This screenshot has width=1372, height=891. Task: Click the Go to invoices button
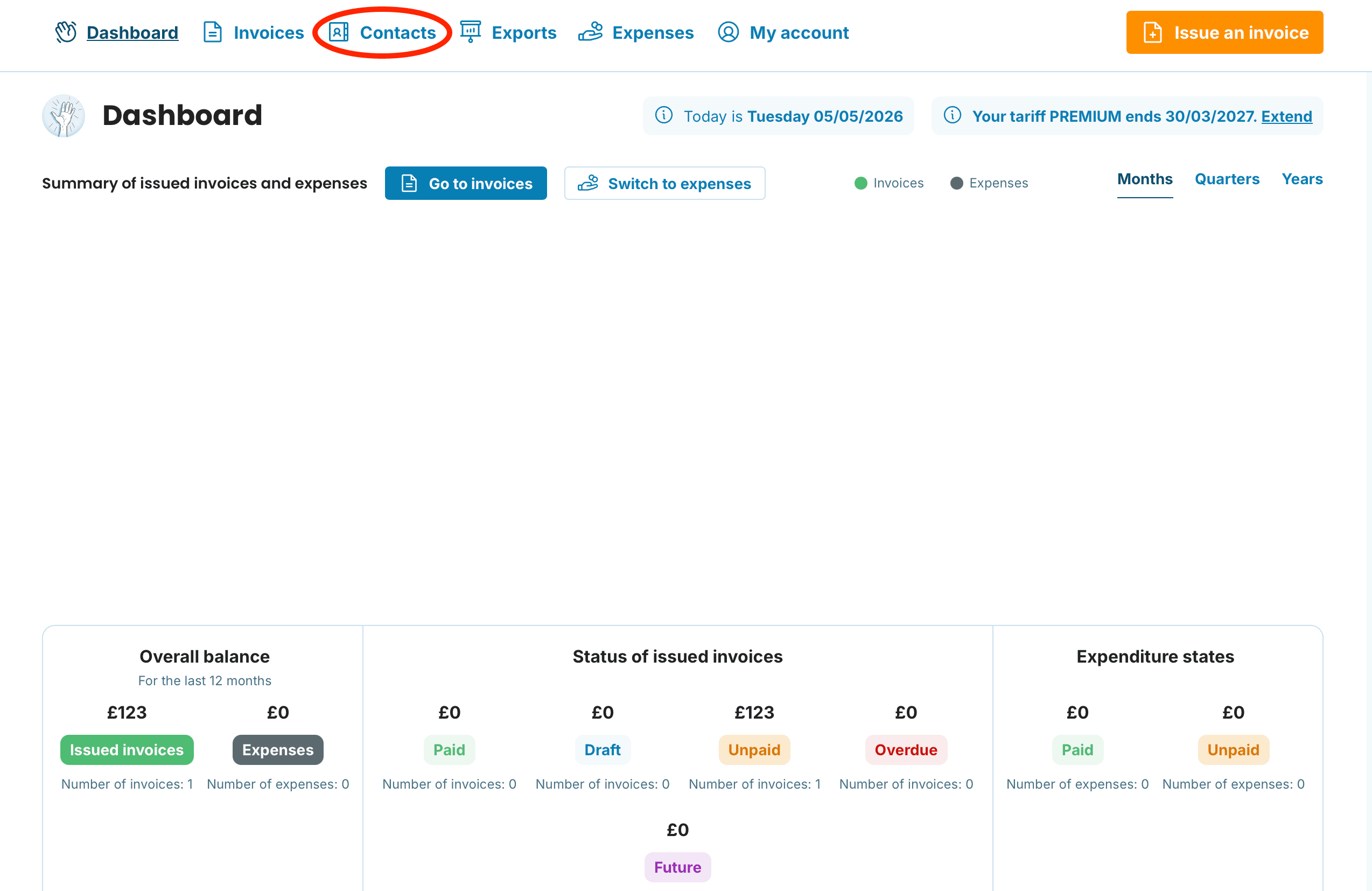(466, 183)
